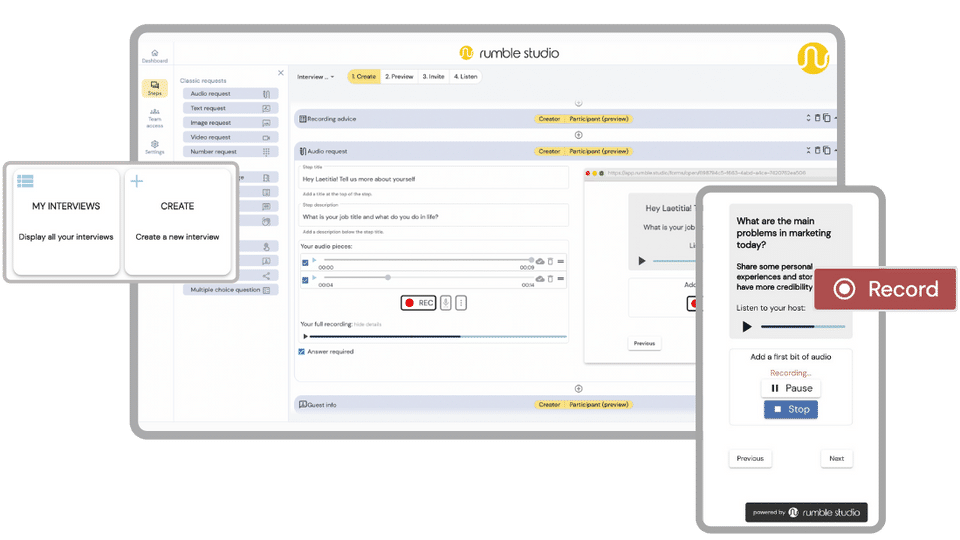Image resolution: width=960 pixels, height=540 pixels.
Task: Insert step between Recording advice and Audio request
Action: click(x=579, y=135)
